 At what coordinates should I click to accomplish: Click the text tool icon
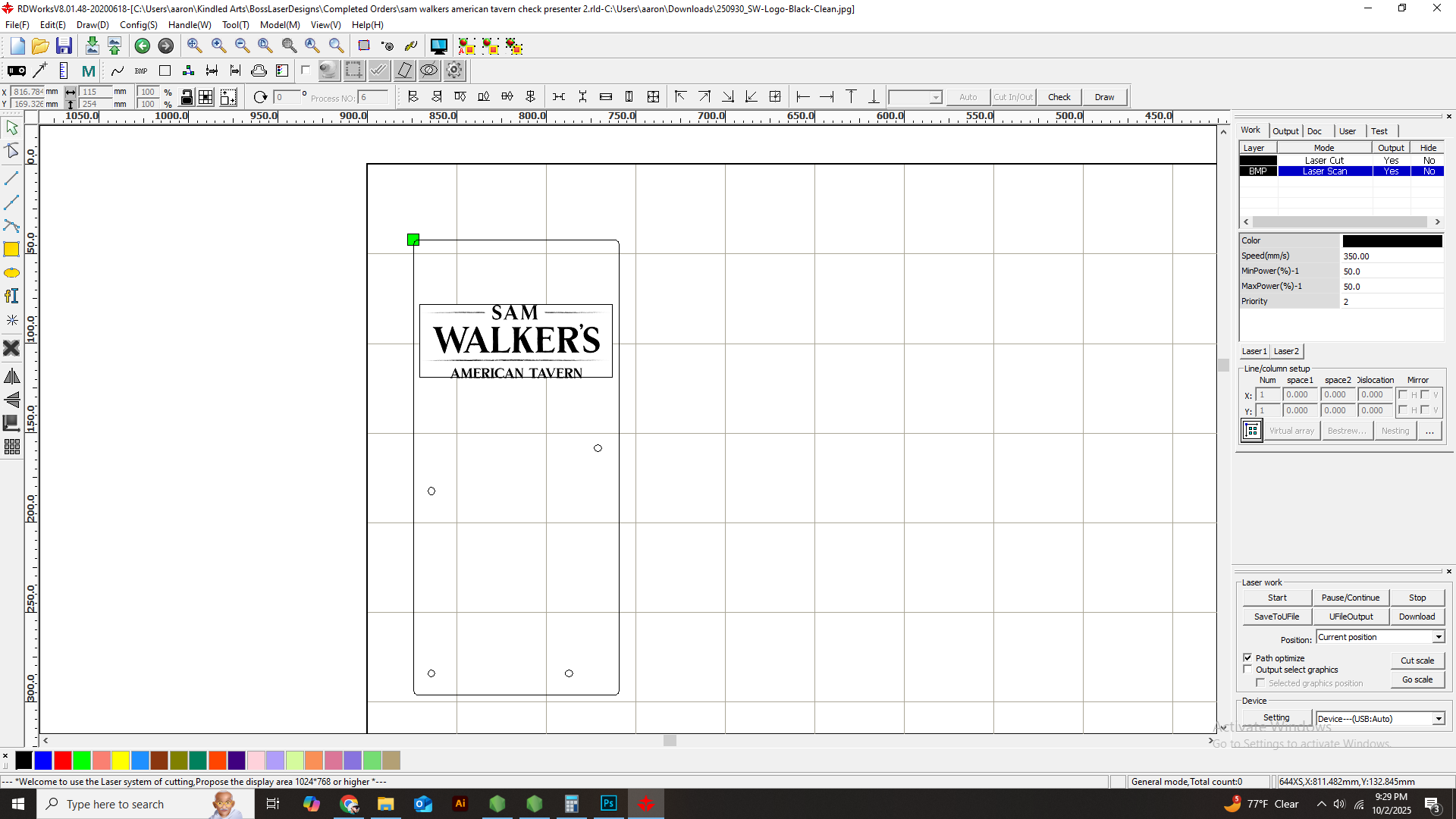(11, 297)
